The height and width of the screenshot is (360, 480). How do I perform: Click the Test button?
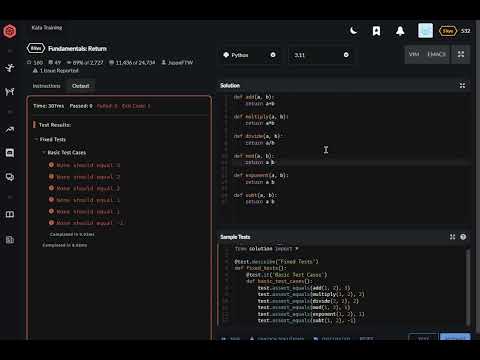coord(423,337)
